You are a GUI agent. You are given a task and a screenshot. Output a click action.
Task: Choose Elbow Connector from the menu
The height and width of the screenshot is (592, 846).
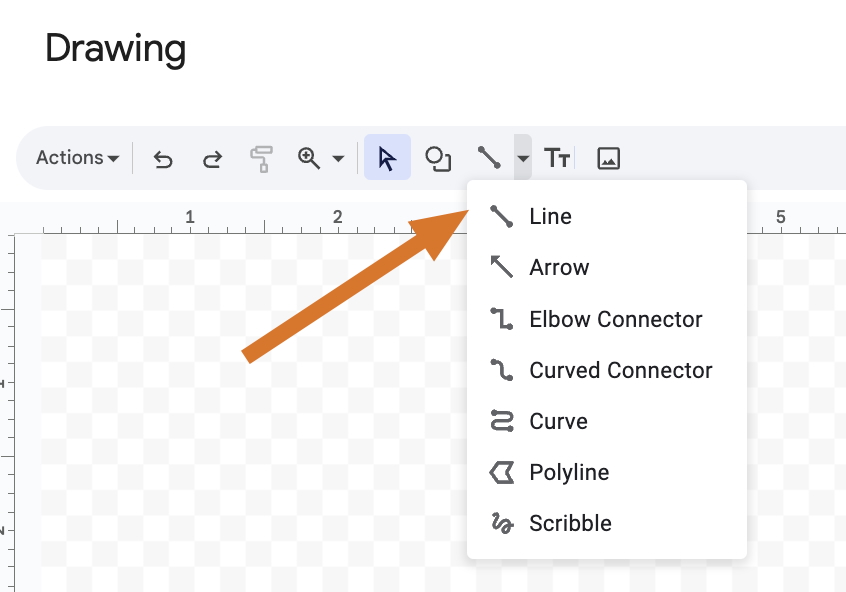606,319
